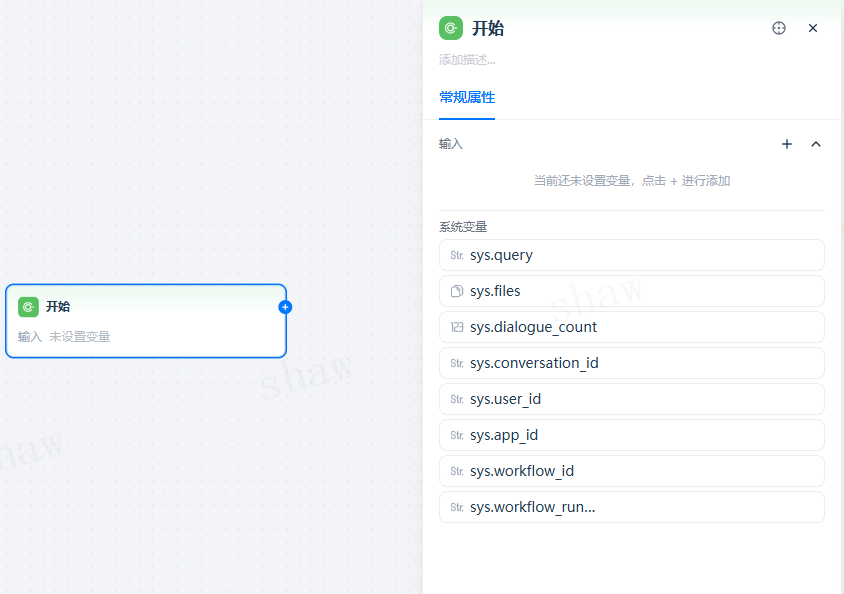The height and width of the screenshot is (594, 844).
Task: Click the file icon next to sys.files
Action: [457, 291]
